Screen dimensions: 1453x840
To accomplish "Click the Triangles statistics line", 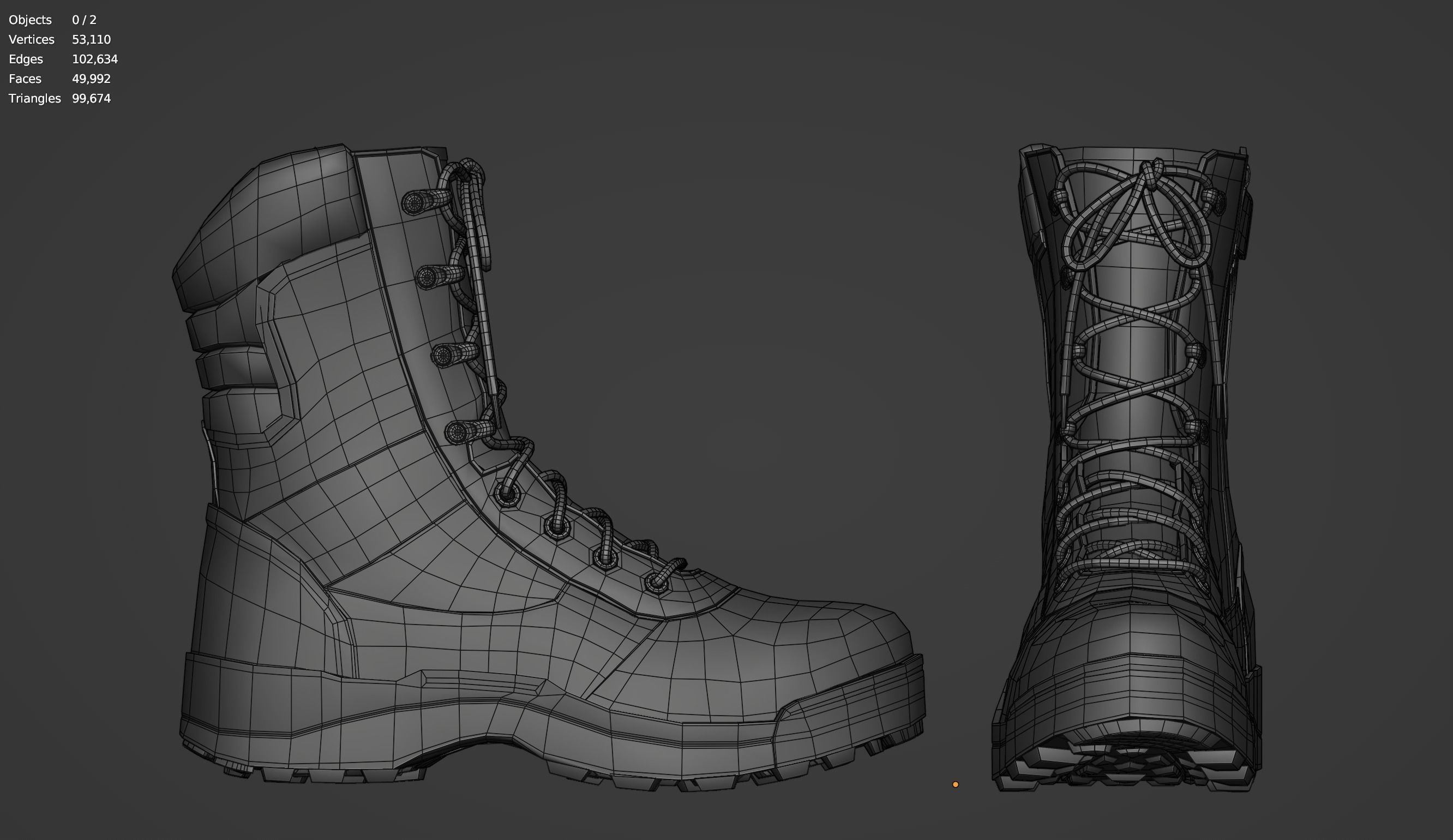I will 34,98.
